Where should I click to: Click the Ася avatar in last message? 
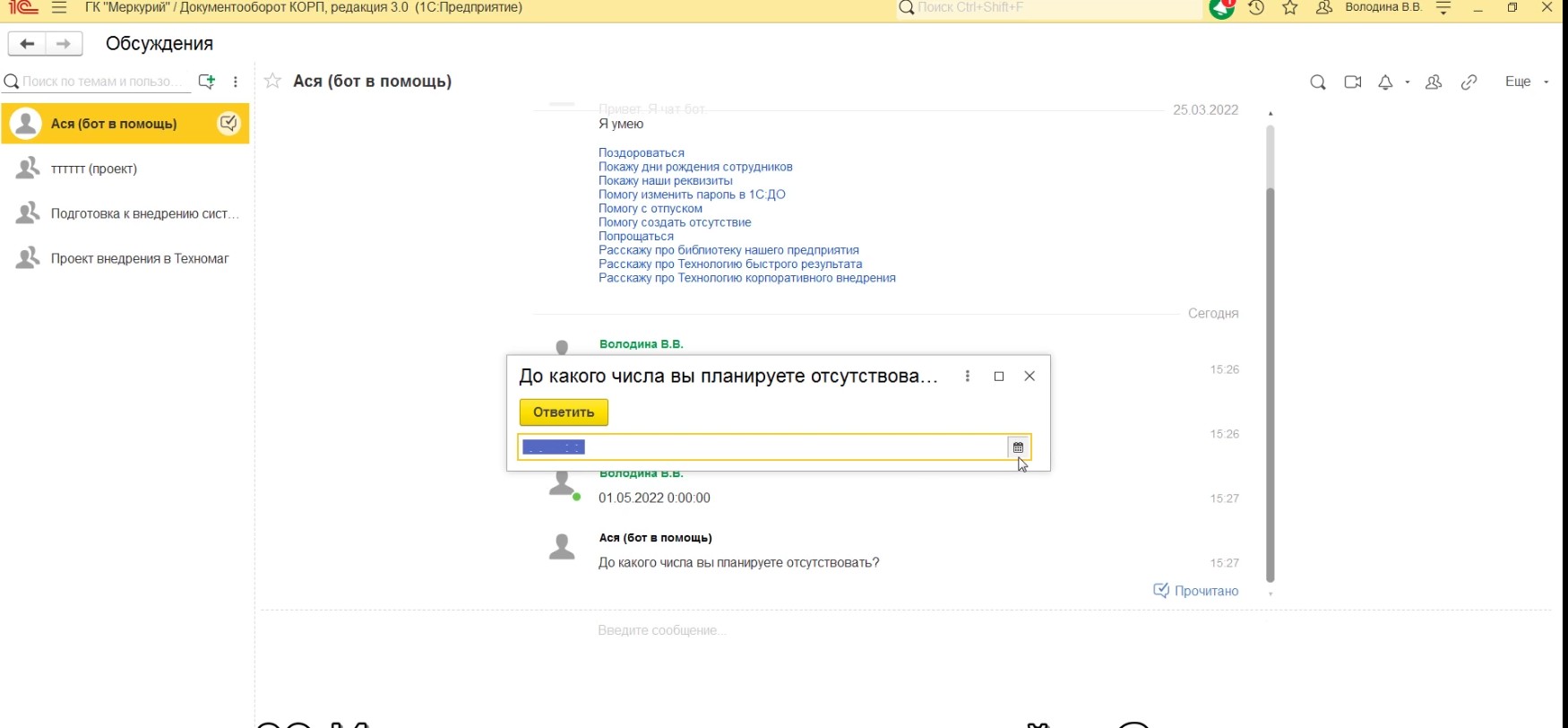point(562,546)
